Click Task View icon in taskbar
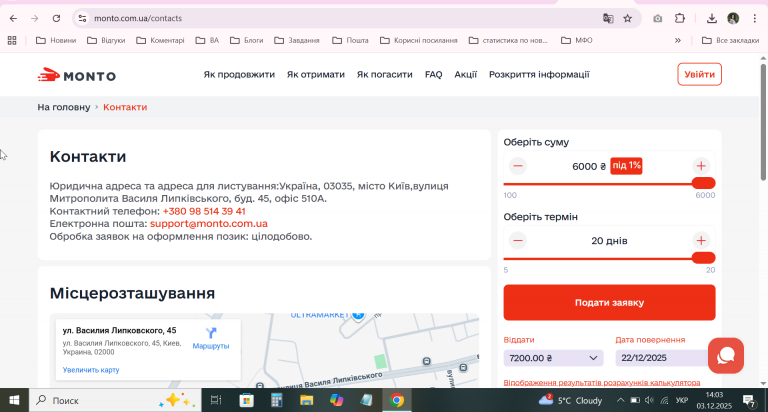This screenshot has width=768, height=412. coord(216,400)
